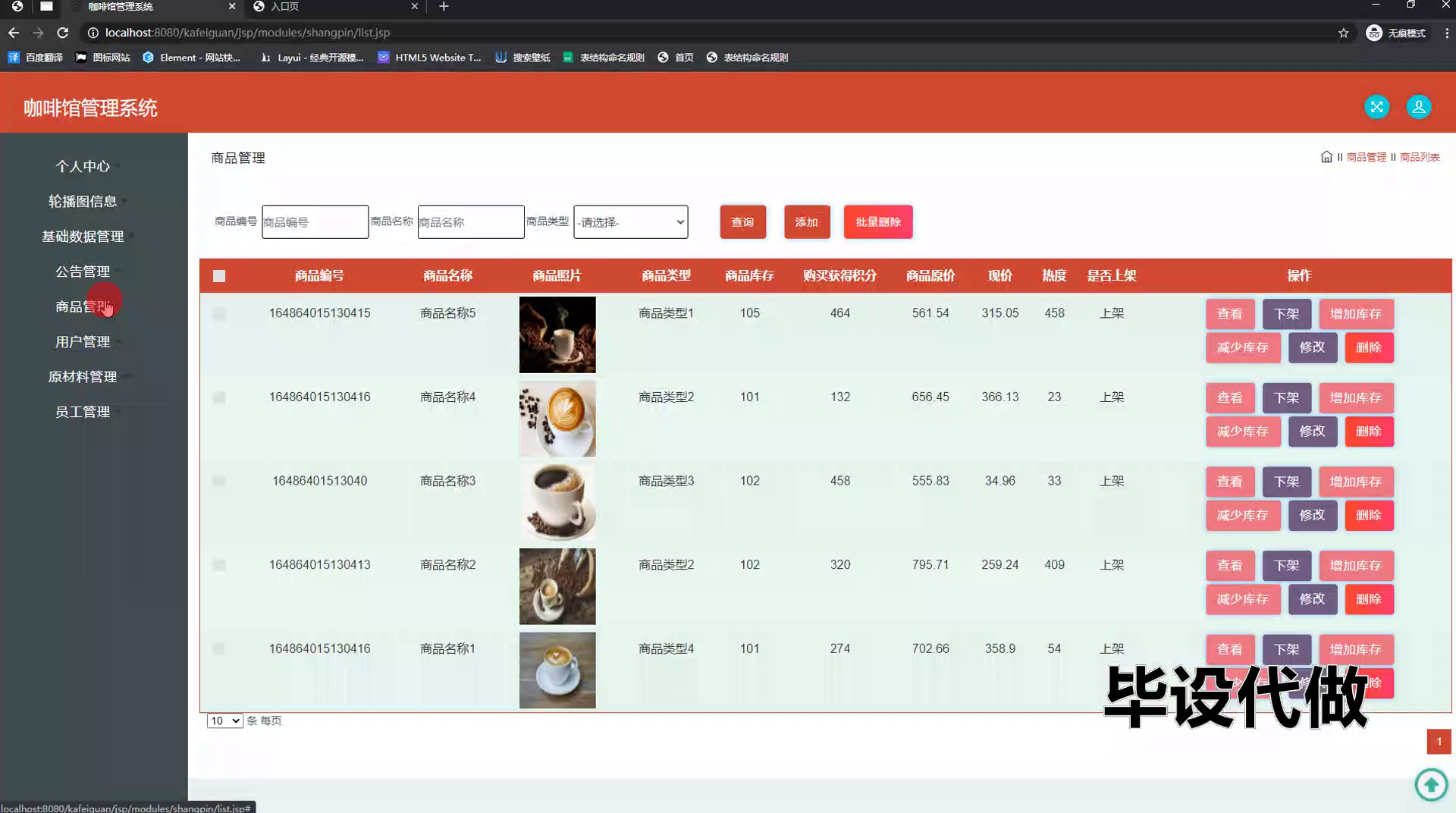Open the new tab plus button
This screenshot has width=1456, height=813.
[x=444, y=6]
